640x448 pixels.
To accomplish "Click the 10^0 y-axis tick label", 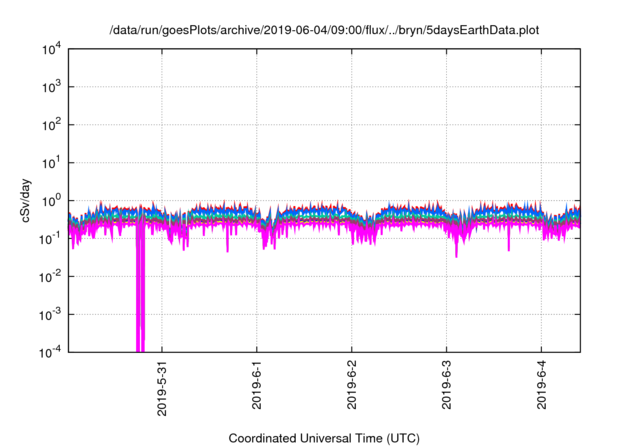I will [51, 201].
